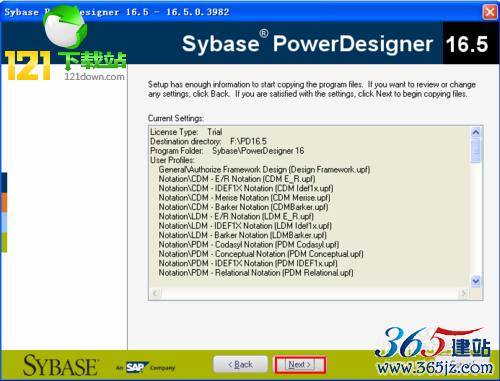Select the 'Program Folder: Sybase\PowerDesigner 16' line
Image resolution: width=500 pixels, height=381 pixels.
click(x=227, y=151)
